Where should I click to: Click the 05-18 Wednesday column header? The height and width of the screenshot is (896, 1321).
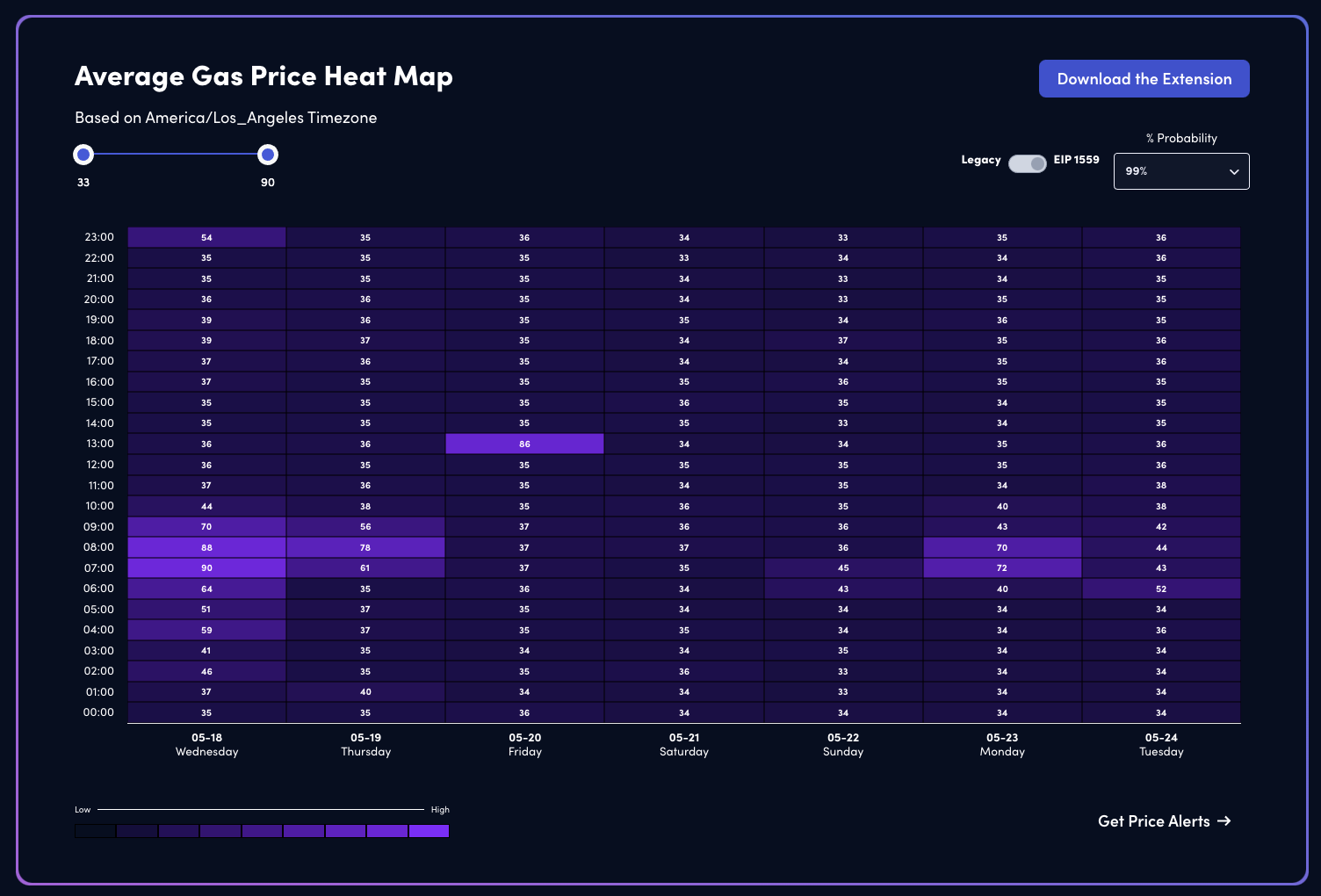click(x=206, y=745)
